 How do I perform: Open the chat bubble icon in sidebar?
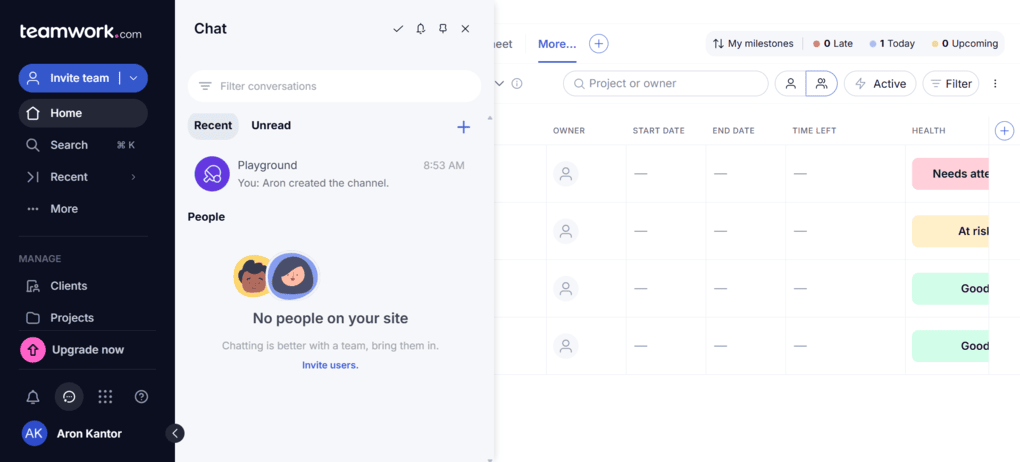(x=69, y=397)
